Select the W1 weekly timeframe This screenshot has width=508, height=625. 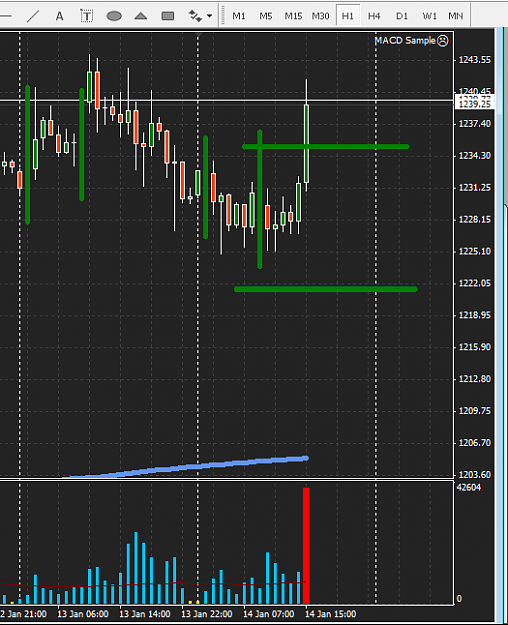tap(429, 16)
